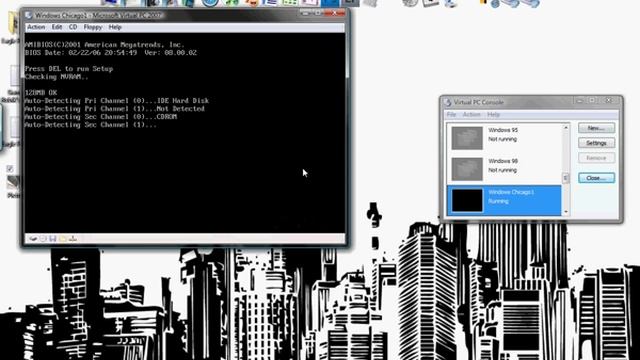Maximize the Windows Chicago1 Virtual PC window

[x=318, y=13]
